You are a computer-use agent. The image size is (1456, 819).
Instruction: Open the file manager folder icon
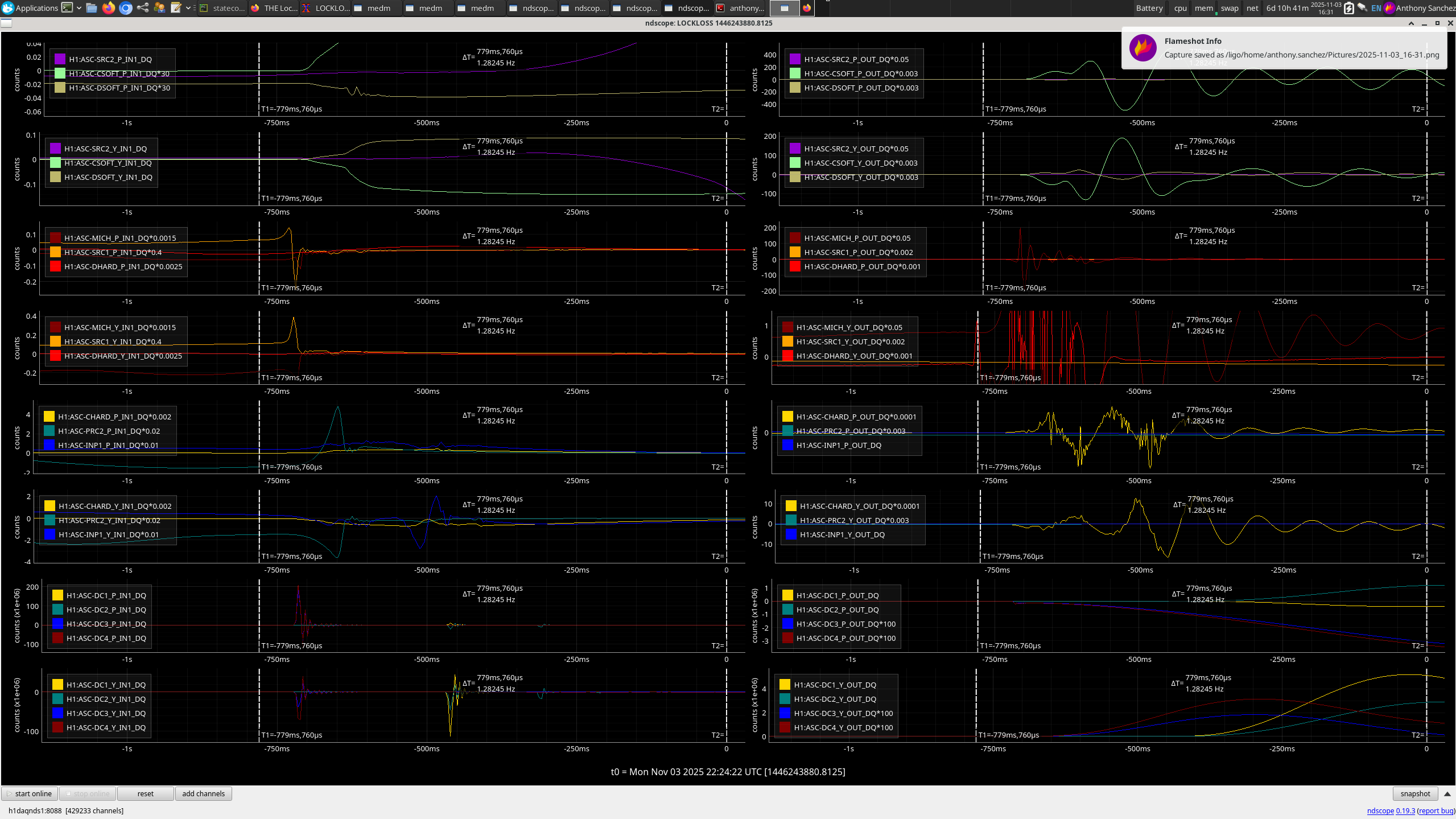[x=91, y=8]
